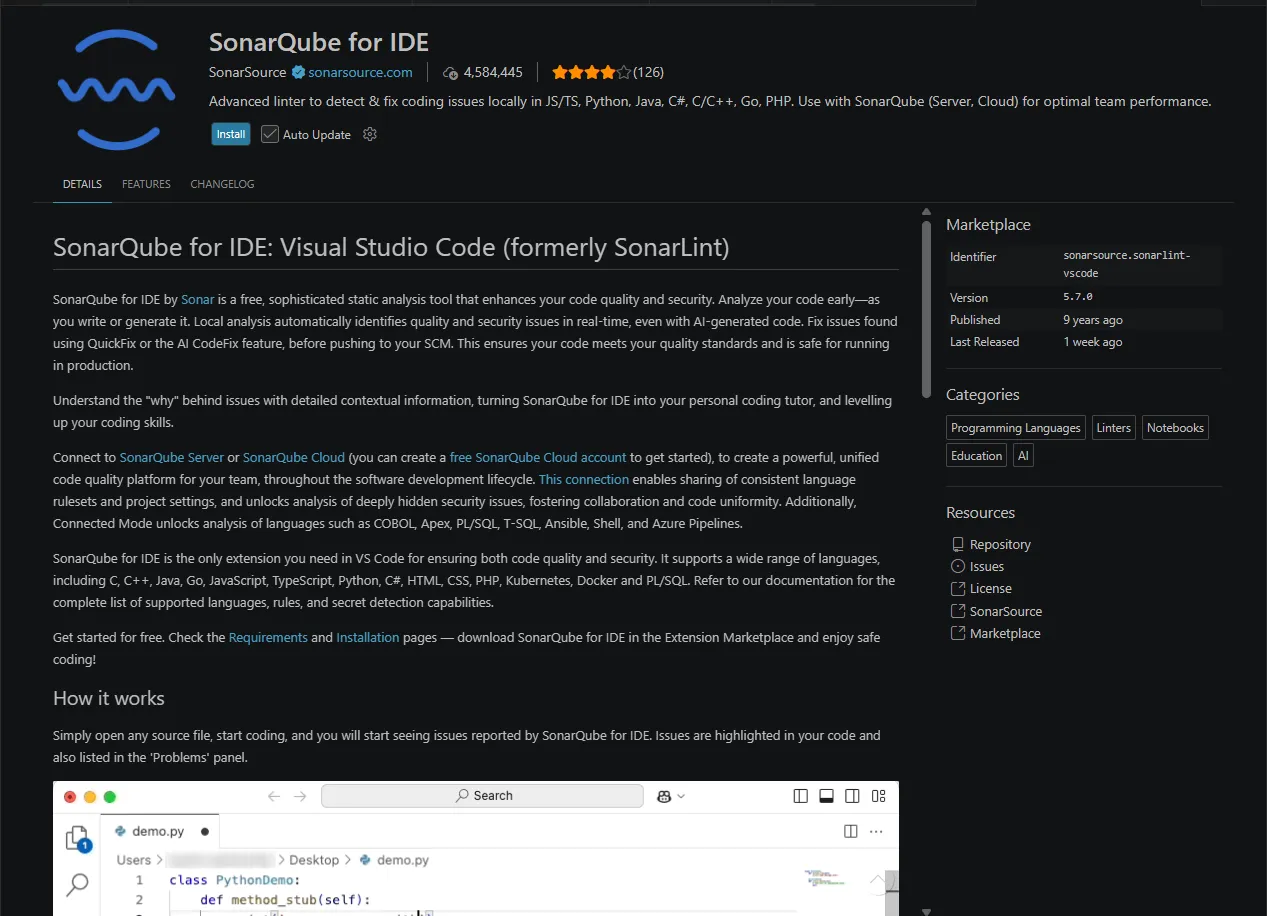Click free SonarQube Cloud account link

(538, 457)
